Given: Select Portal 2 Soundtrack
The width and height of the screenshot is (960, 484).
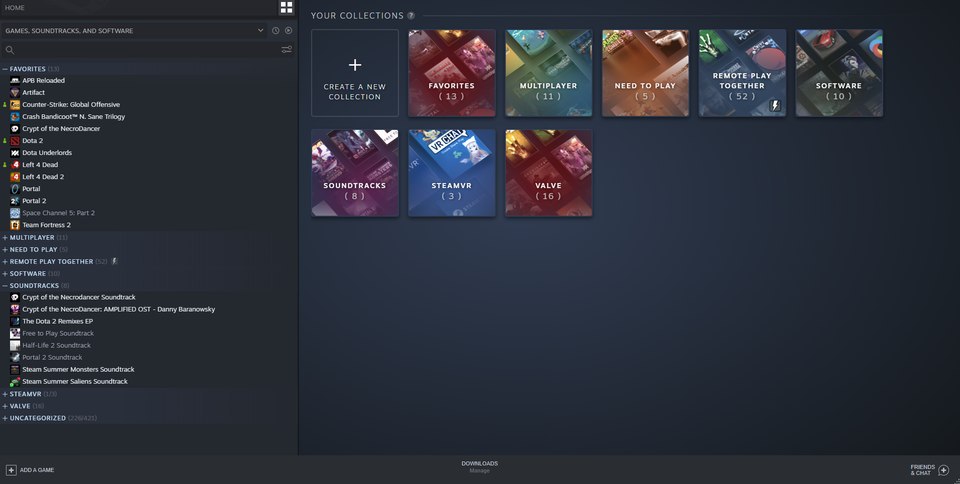Looking at the screenshot, I should (x=52, y=357).
